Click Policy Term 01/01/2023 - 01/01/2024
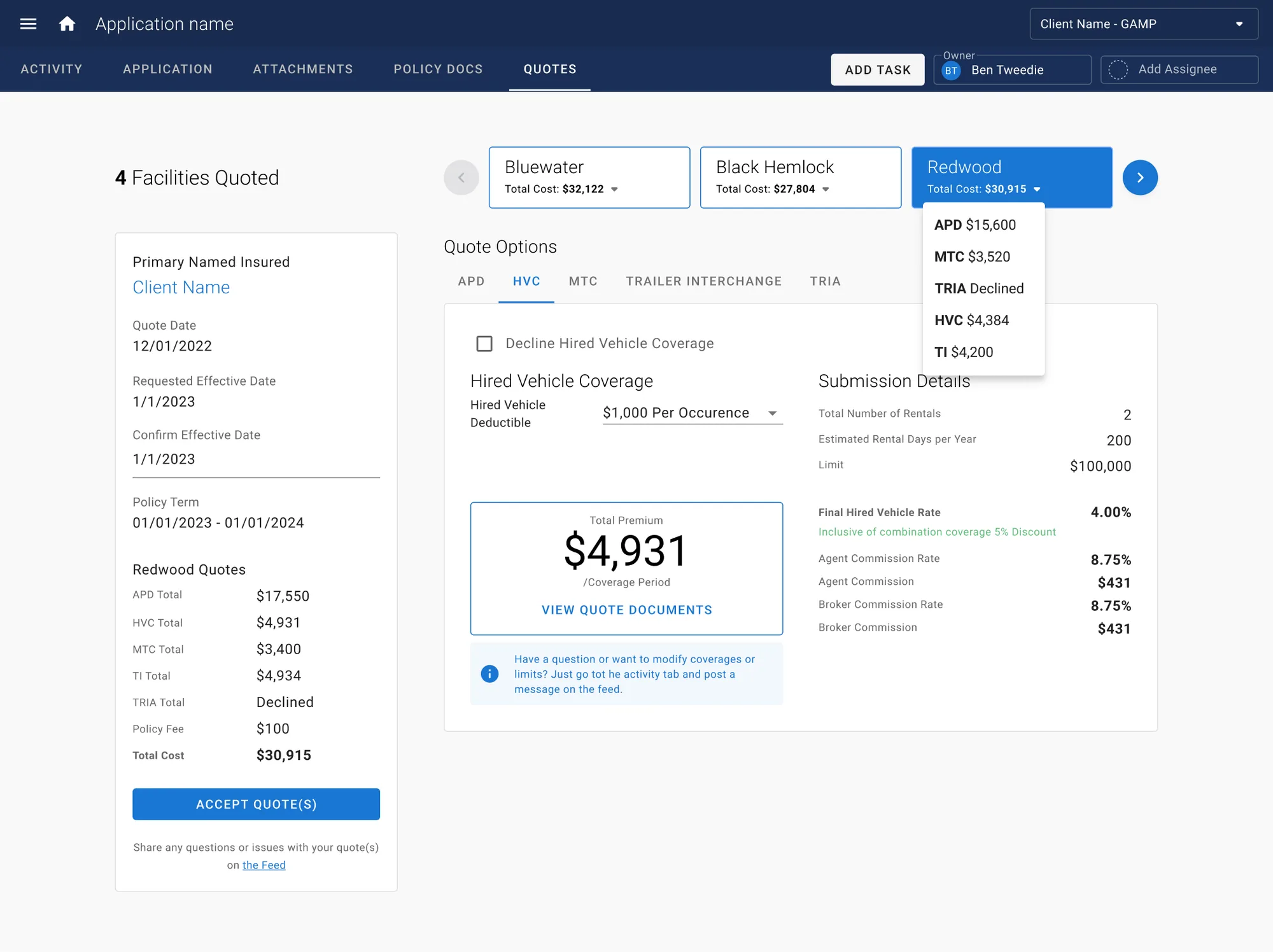 pyautogui.click(x=218, y=522)
